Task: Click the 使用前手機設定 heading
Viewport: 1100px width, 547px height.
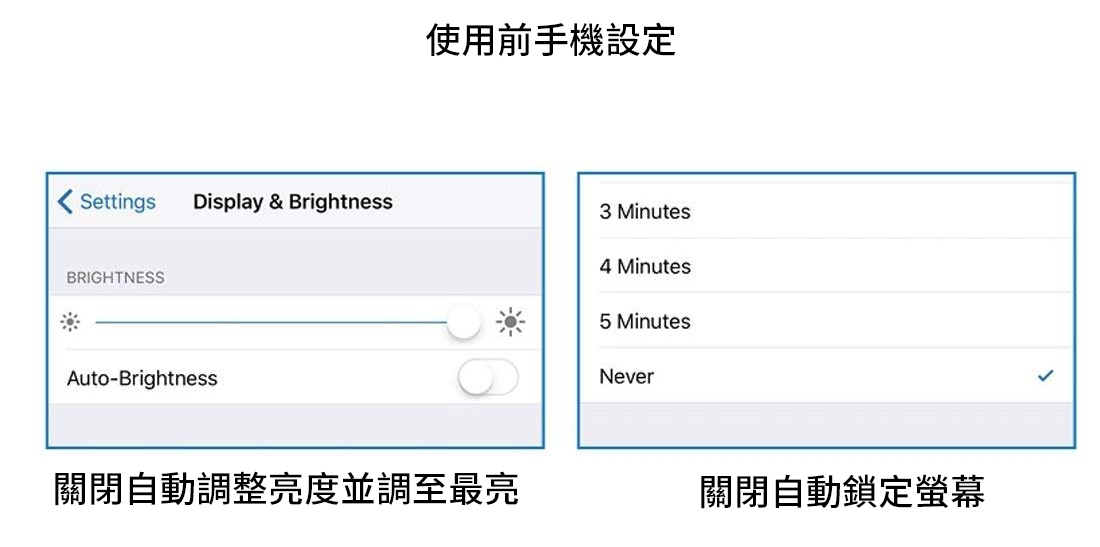Action: [x=550, y=41]
